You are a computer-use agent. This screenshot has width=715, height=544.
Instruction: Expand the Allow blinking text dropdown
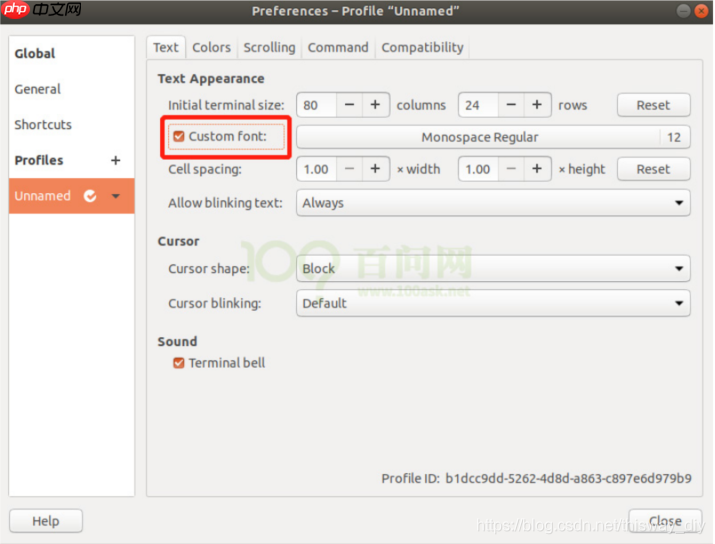click(493, 203)
